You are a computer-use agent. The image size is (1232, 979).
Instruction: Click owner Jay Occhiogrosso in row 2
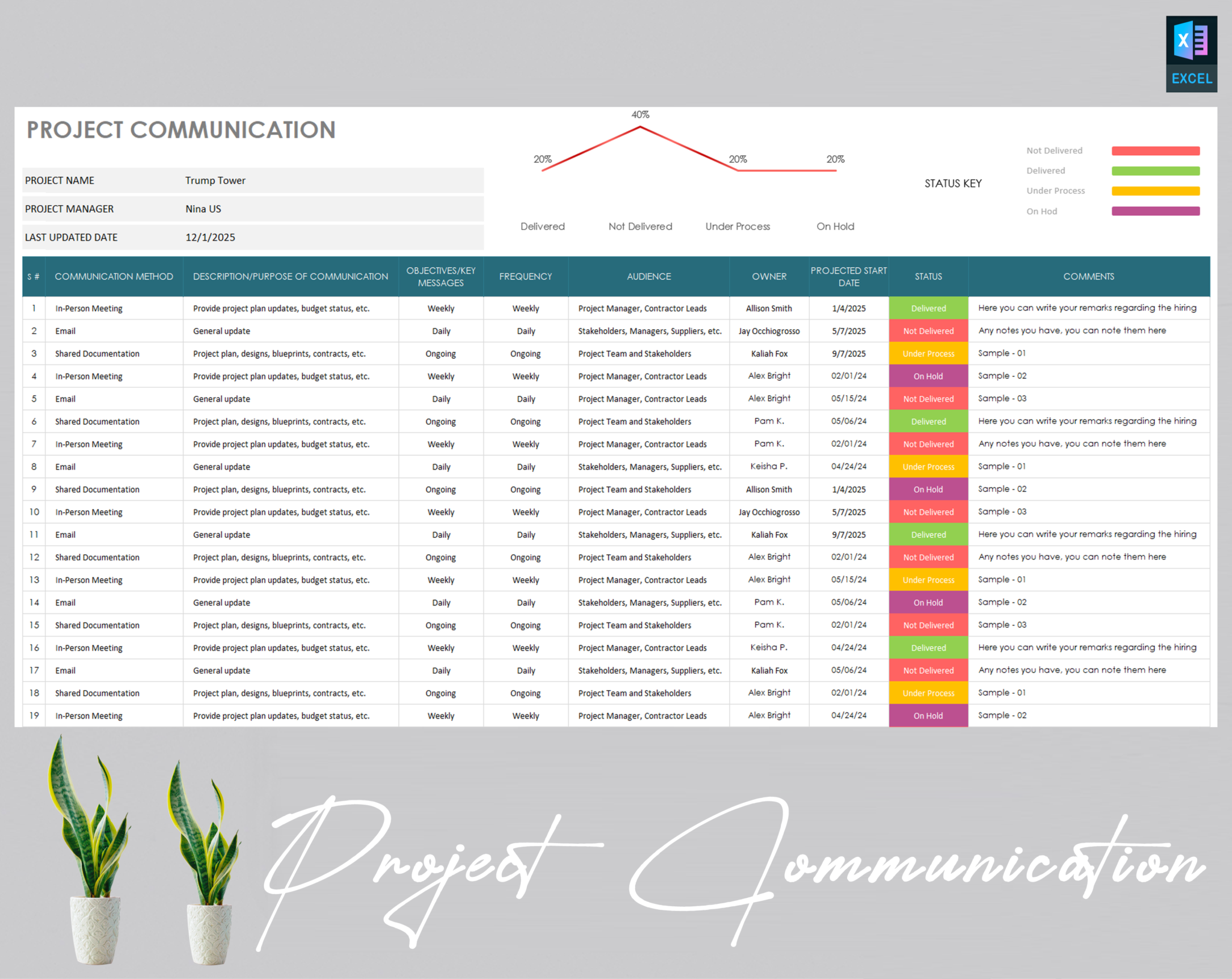tap(769, 330)
